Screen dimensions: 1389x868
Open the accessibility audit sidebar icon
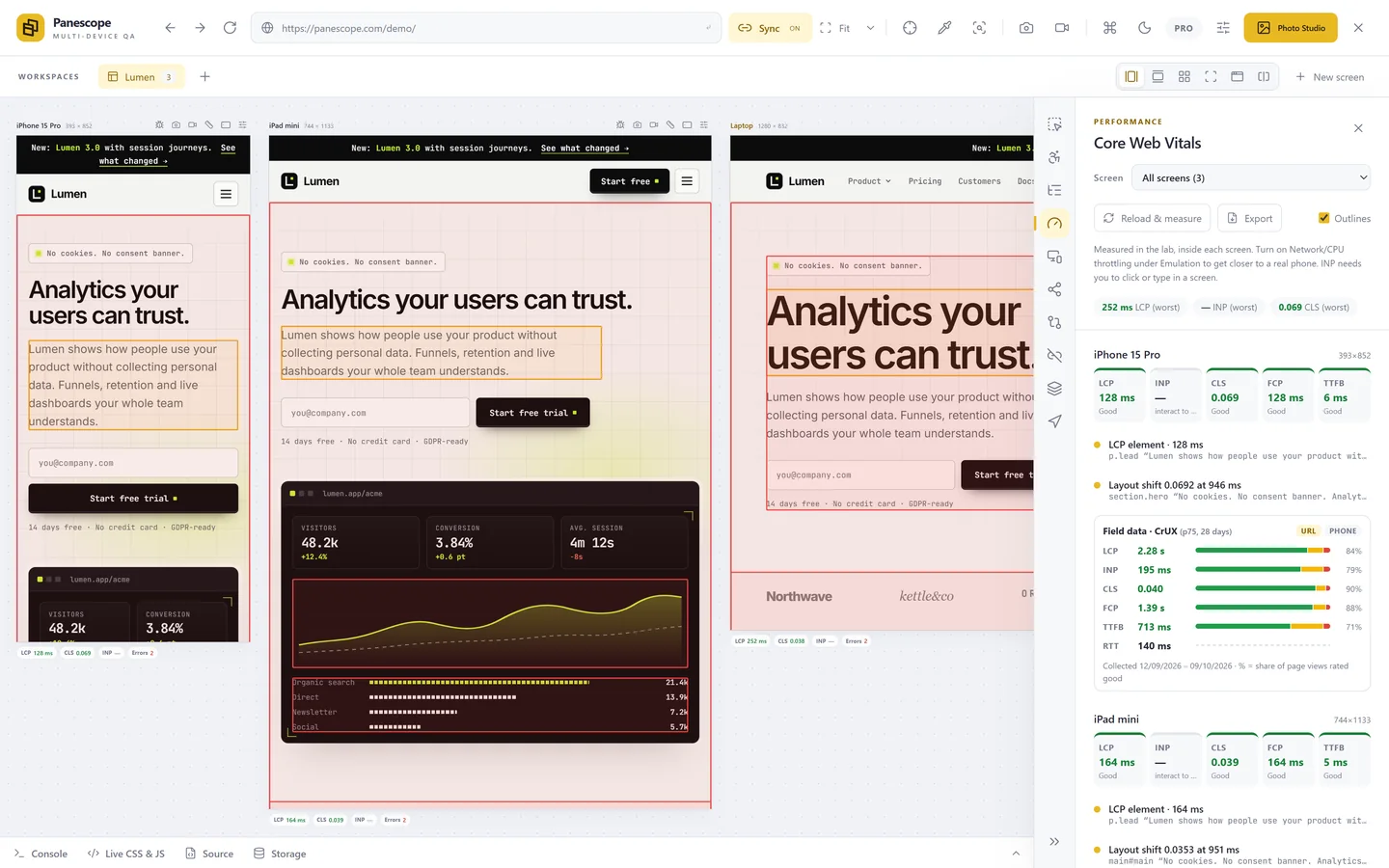[x=1054, y=157]
